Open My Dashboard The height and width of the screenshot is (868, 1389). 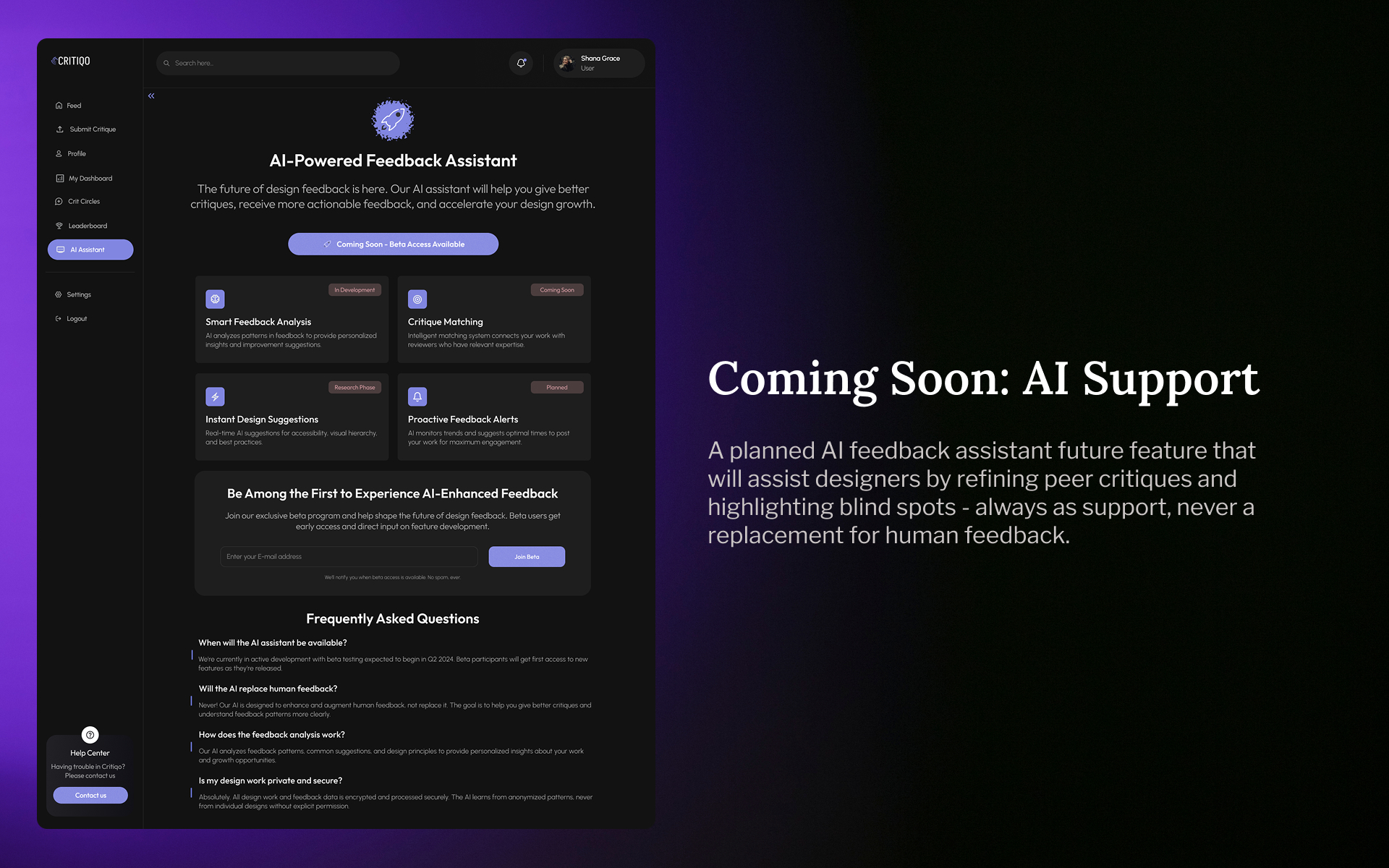click(90, 178)
